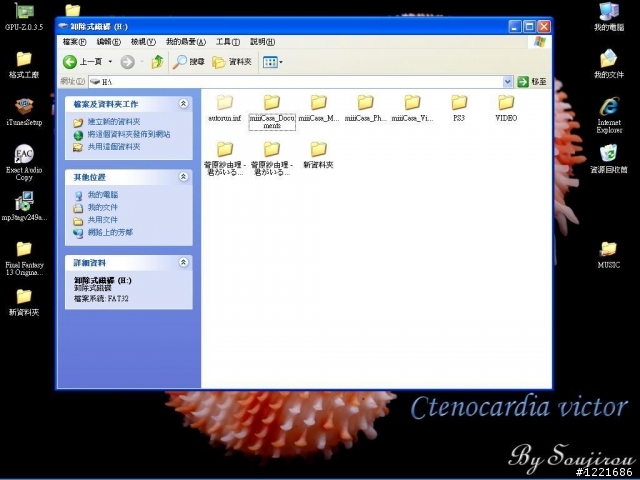Go to 網路上的芳鄰 in the side panel
Viewport: 640px width, 480px height.
110,233
